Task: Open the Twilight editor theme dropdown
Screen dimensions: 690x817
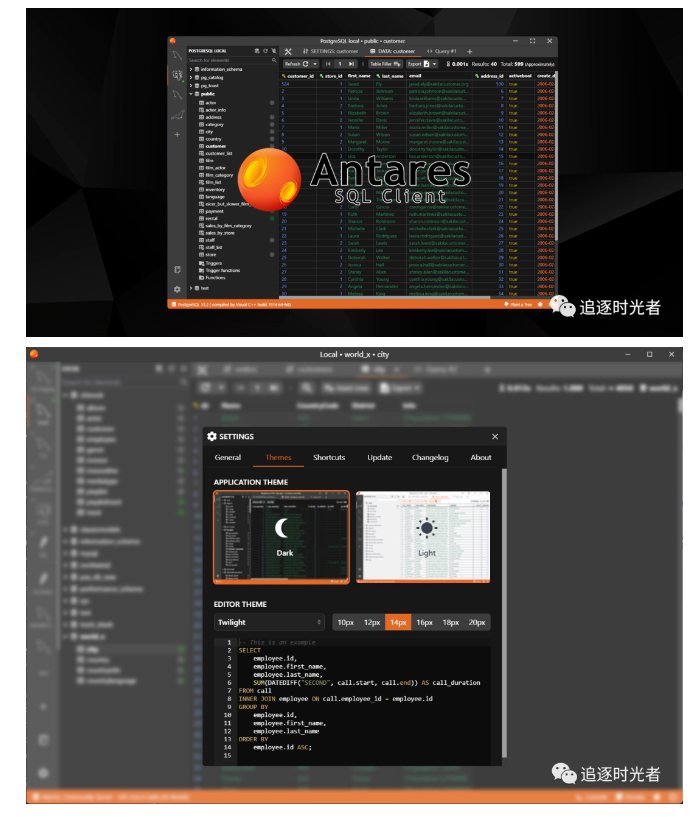Action: [269, 622]
